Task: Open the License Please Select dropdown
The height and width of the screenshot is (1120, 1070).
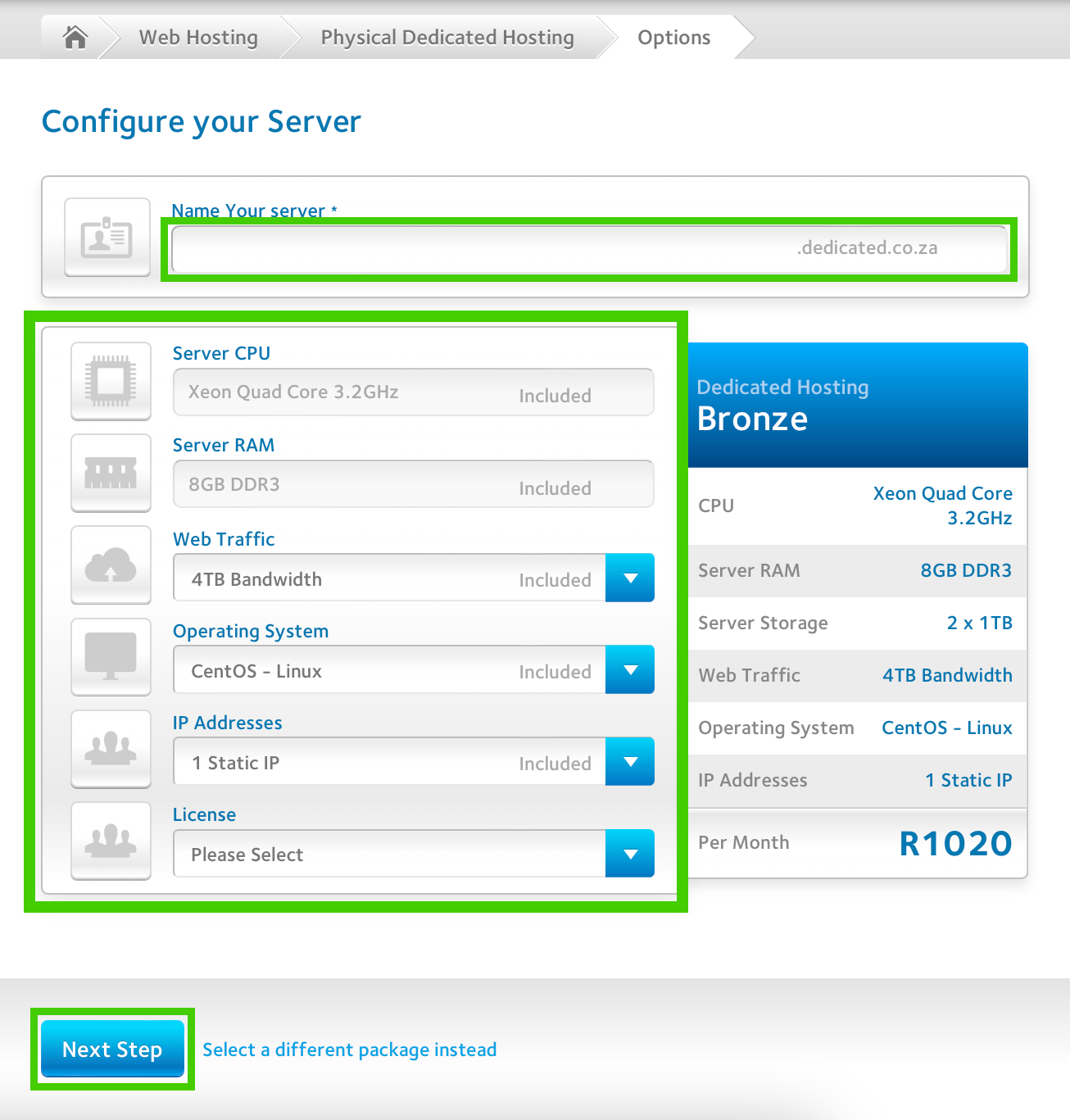Action: [629, 854]
